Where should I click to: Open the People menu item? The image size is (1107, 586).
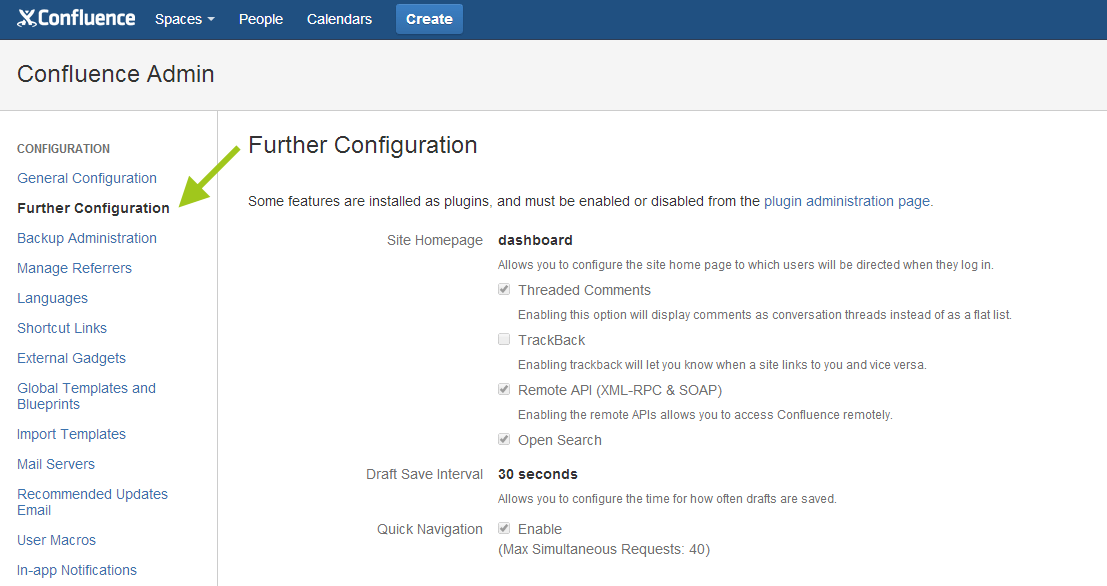260,19
